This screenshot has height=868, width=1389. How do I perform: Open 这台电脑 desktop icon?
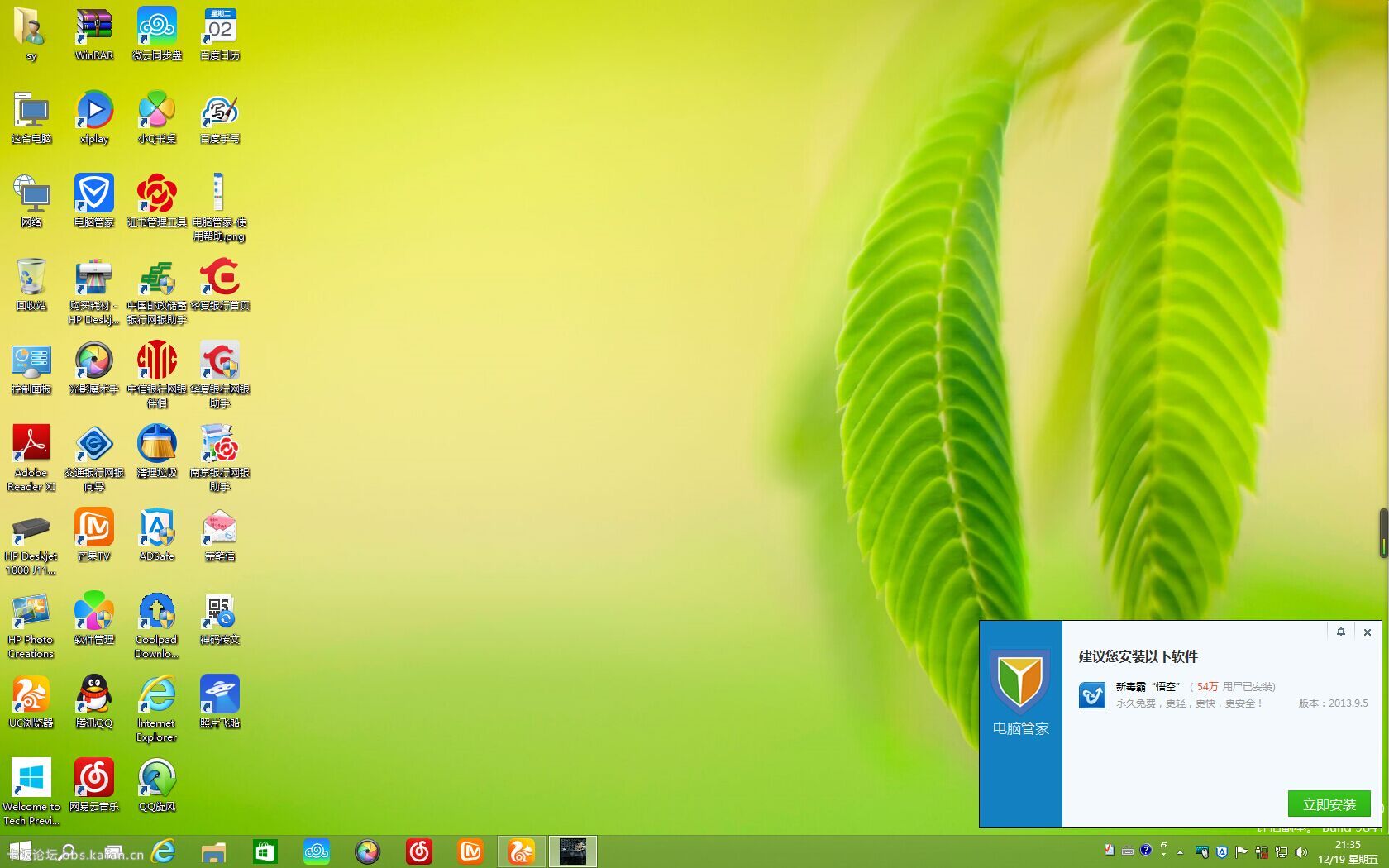tap(31, 117)
